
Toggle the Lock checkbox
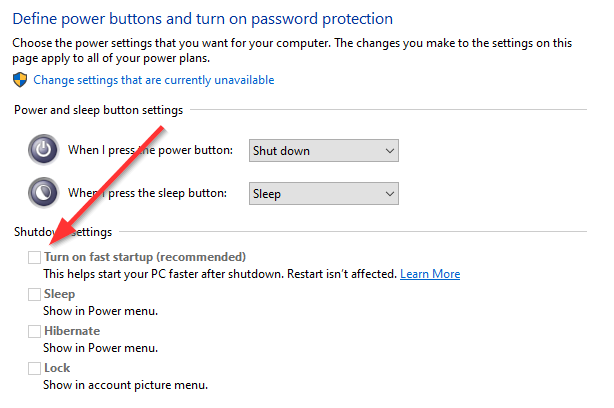[x=35, y=368]
